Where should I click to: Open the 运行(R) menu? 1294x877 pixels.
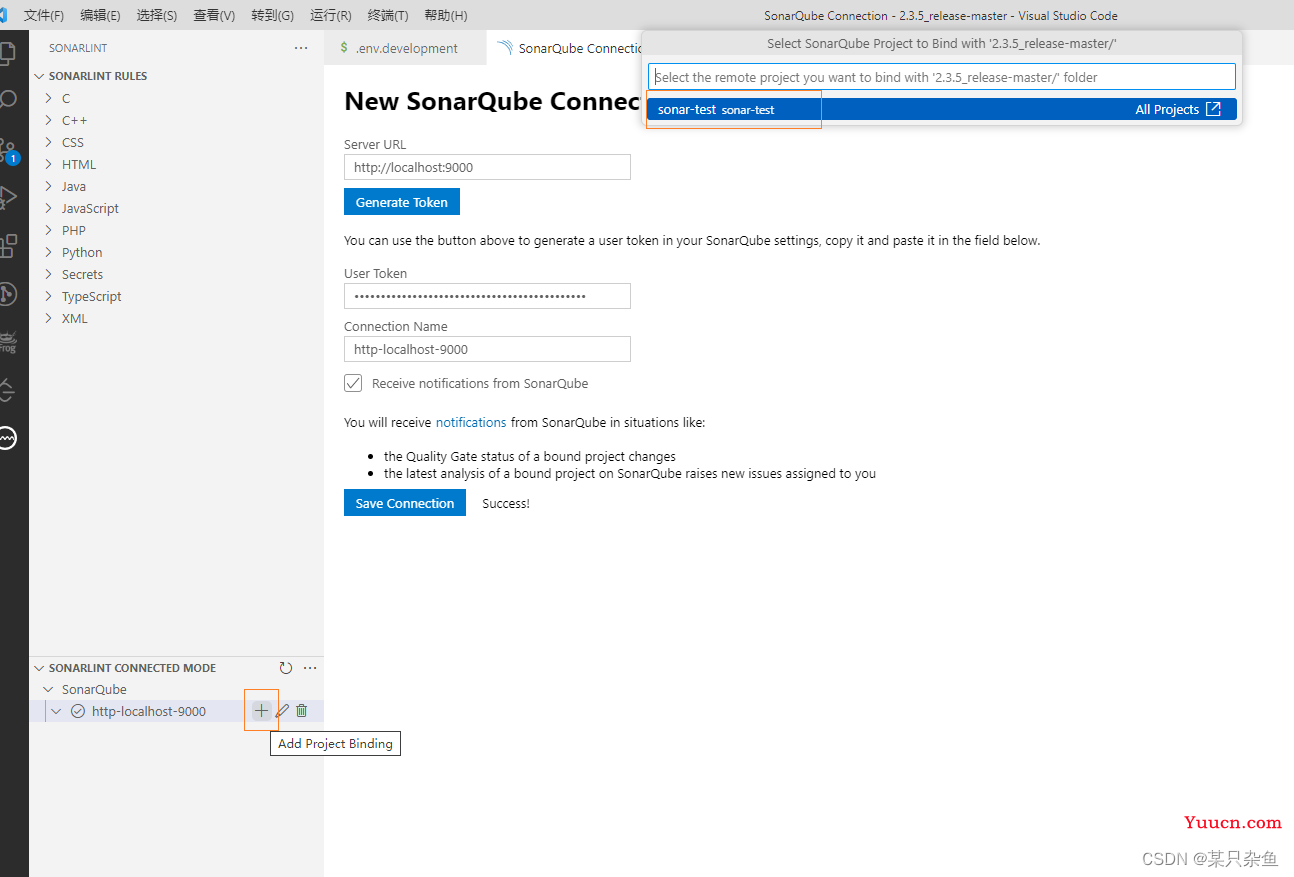(x=331, y=16)
